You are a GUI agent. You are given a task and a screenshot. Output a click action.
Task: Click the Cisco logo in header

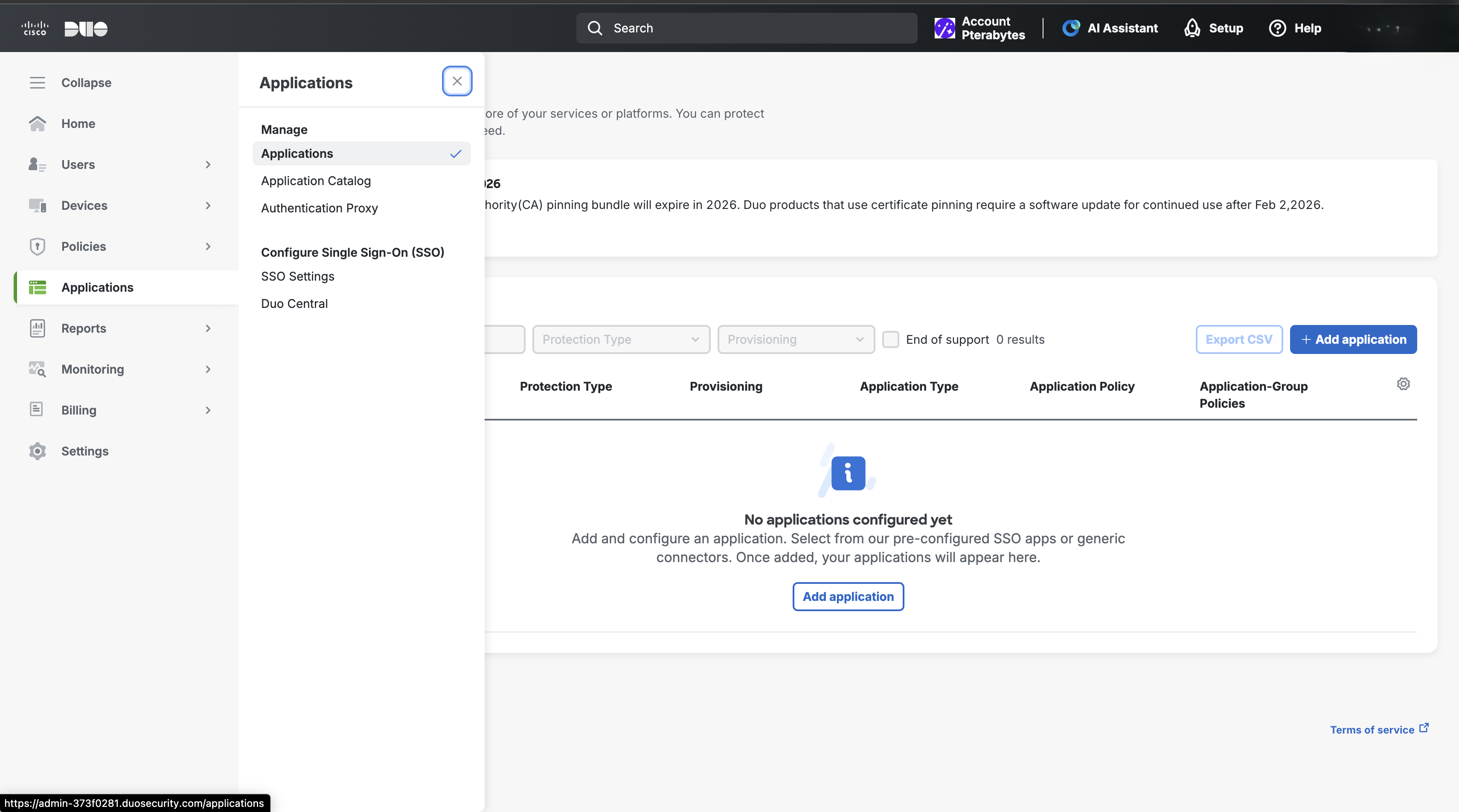[x=35, y=28]
